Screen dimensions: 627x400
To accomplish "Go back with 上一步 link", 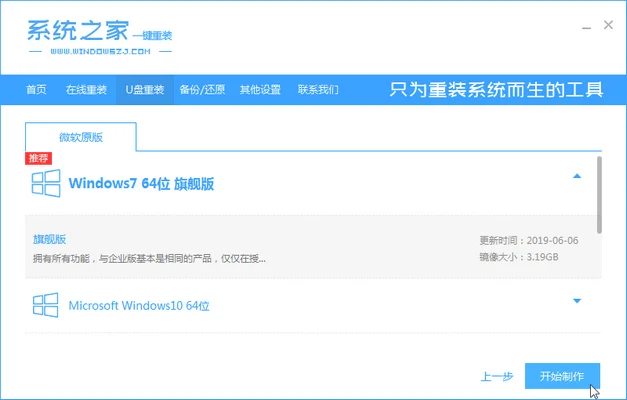I will pos(497,376).
